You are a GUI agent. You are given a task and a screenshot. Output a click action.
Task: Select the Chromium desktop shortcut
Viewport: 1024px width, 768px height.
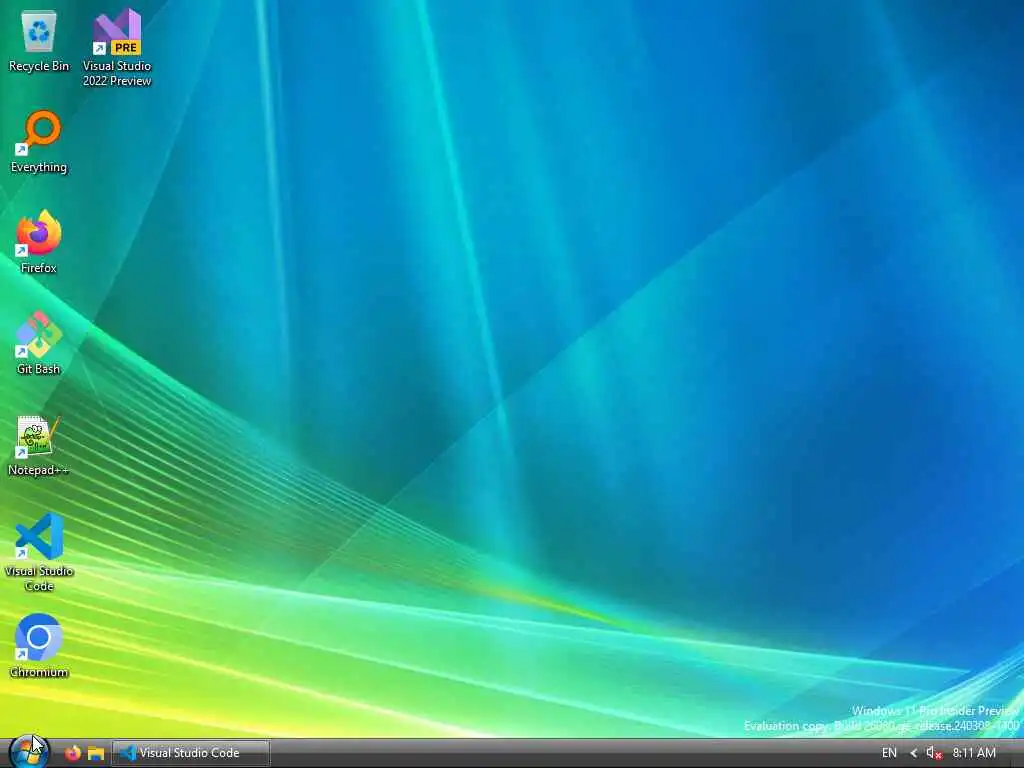39,646
